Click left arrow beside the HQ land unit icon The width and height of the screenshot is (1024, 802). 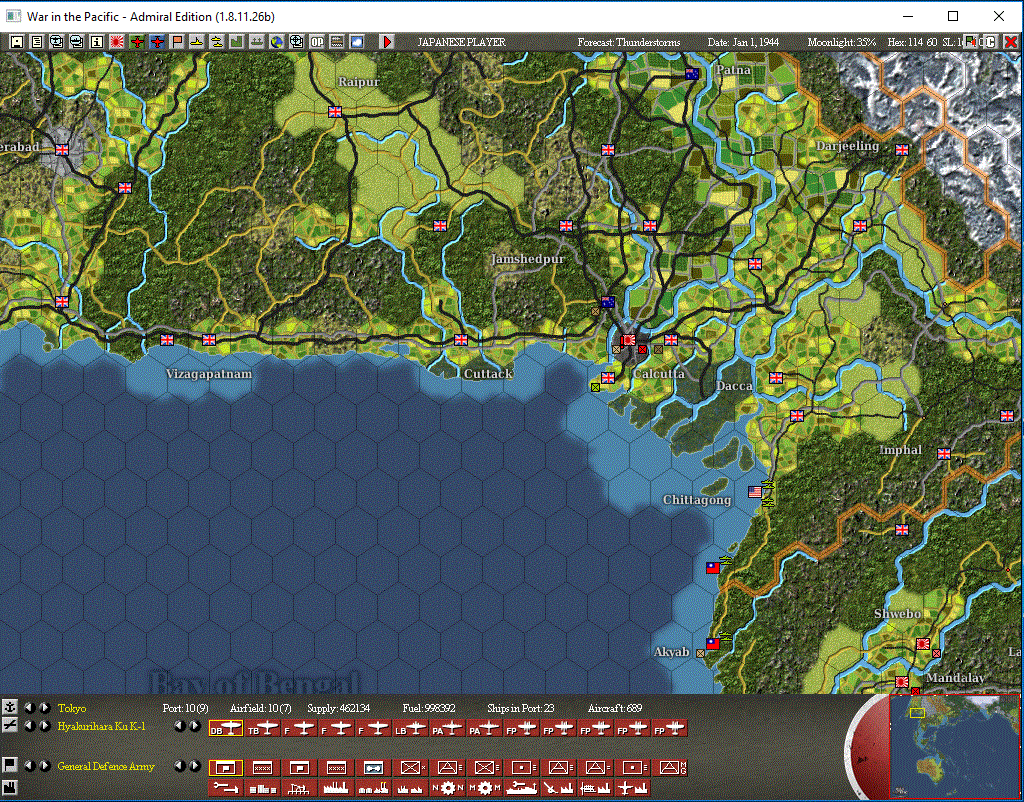click(x=179, y=765)
